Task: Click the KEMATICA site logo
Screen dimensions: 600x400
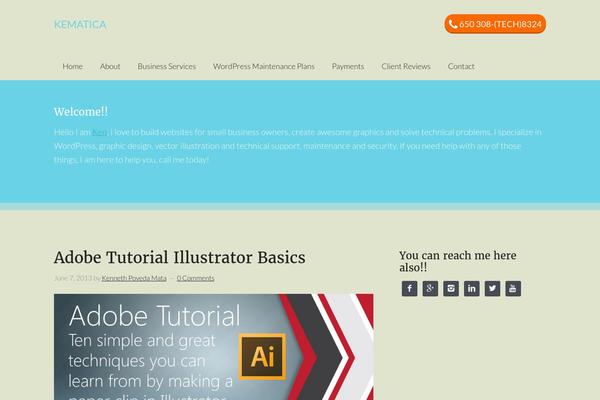Action: coord(80,24)
